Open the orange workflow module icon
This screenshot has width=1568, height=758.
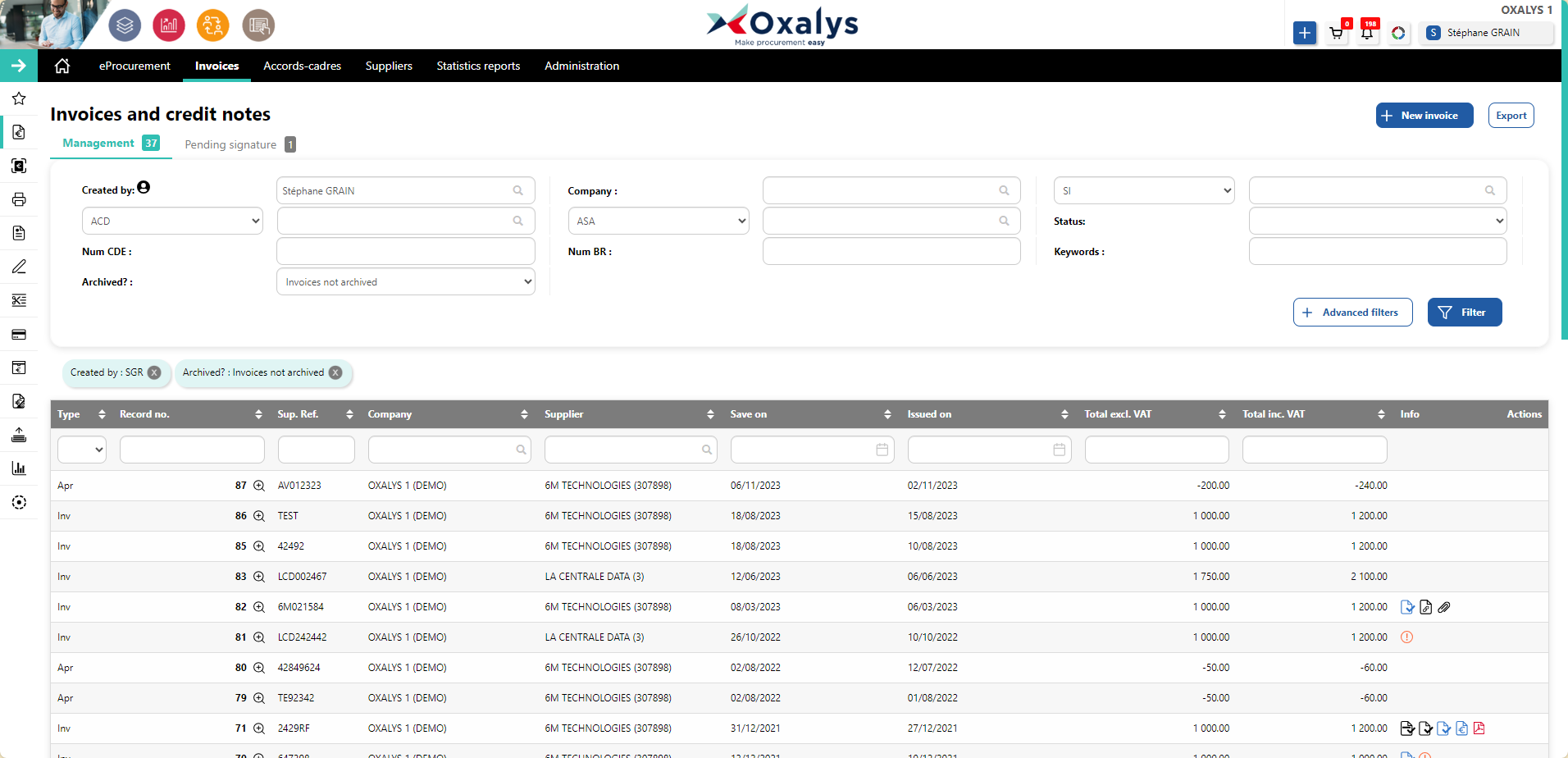click(x=213, y=25)
